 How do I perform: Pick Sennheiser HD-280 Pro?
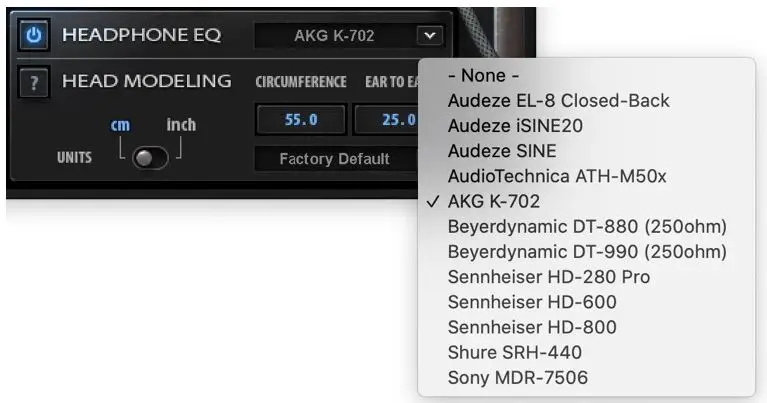click(x=548, y=276)
